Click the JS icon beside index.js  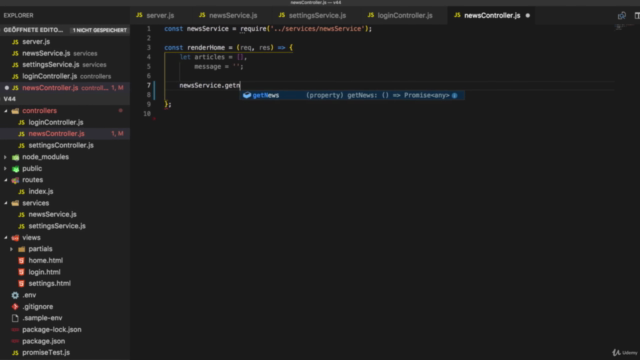21,191
